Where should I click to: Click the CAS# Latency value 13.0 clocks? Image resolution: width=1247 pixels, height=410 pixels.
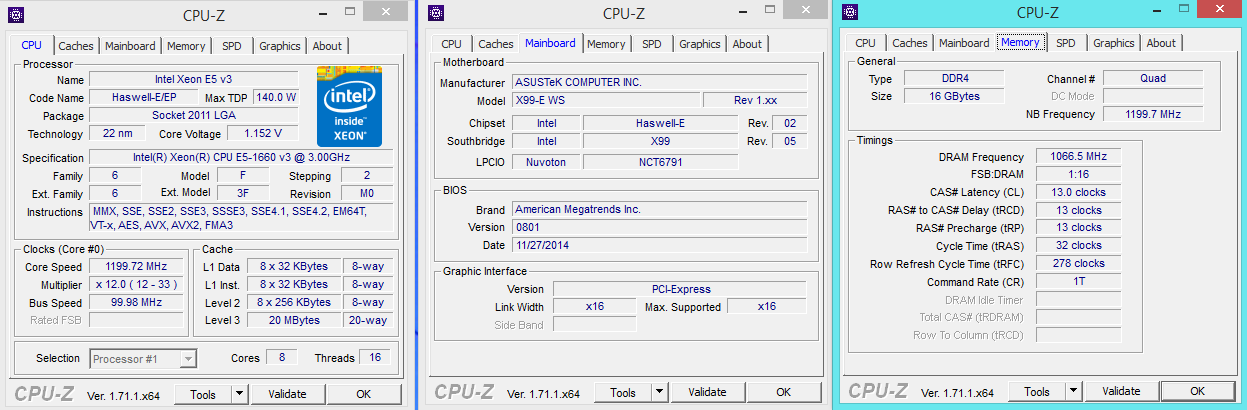[1078, 192]
